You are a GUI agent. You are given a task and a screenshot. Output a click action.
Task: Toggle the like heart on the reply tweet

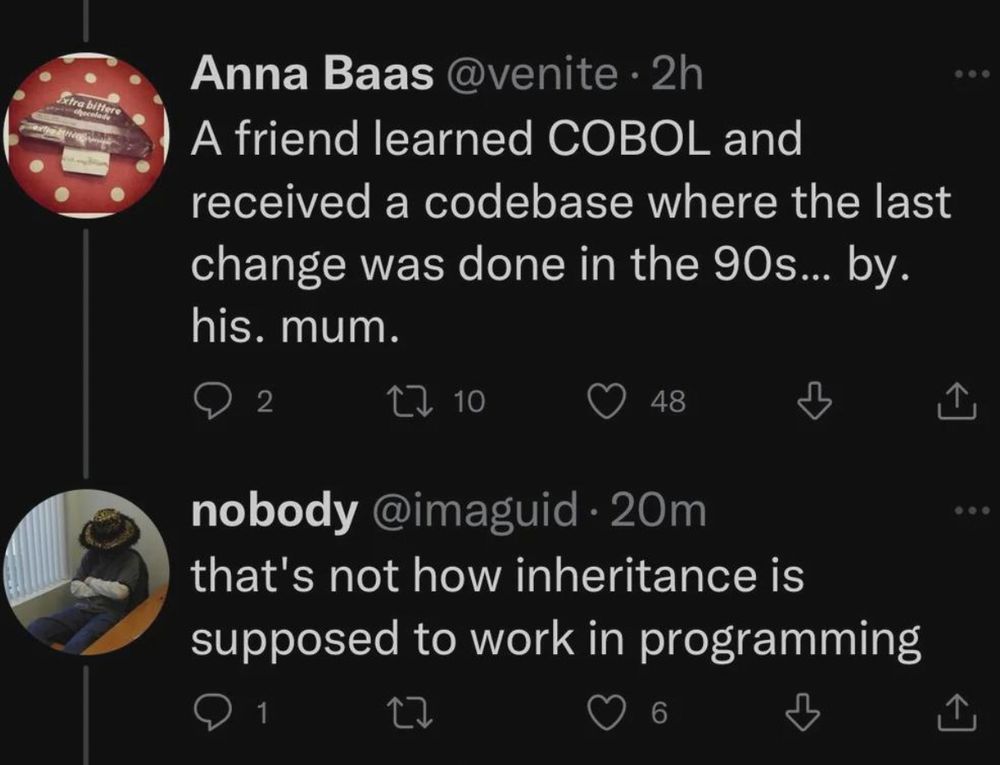[x=607, y=710]
